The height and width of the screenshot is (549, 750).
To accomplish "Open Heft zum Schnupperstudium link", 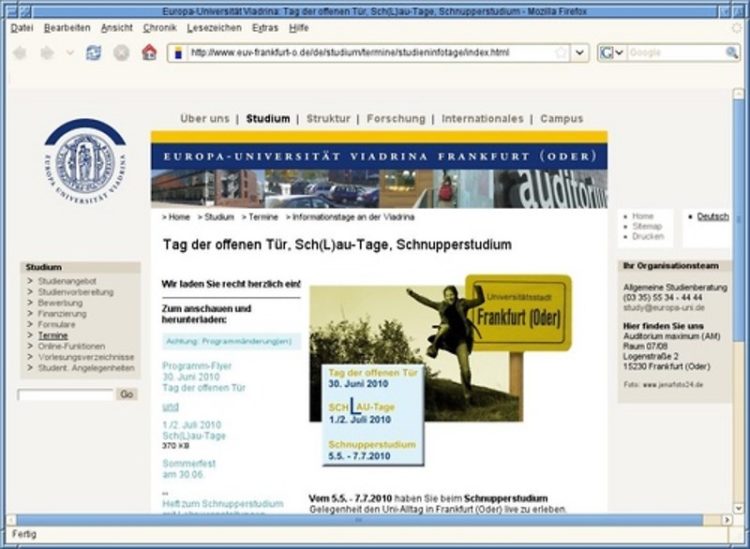I will point(223,504).
